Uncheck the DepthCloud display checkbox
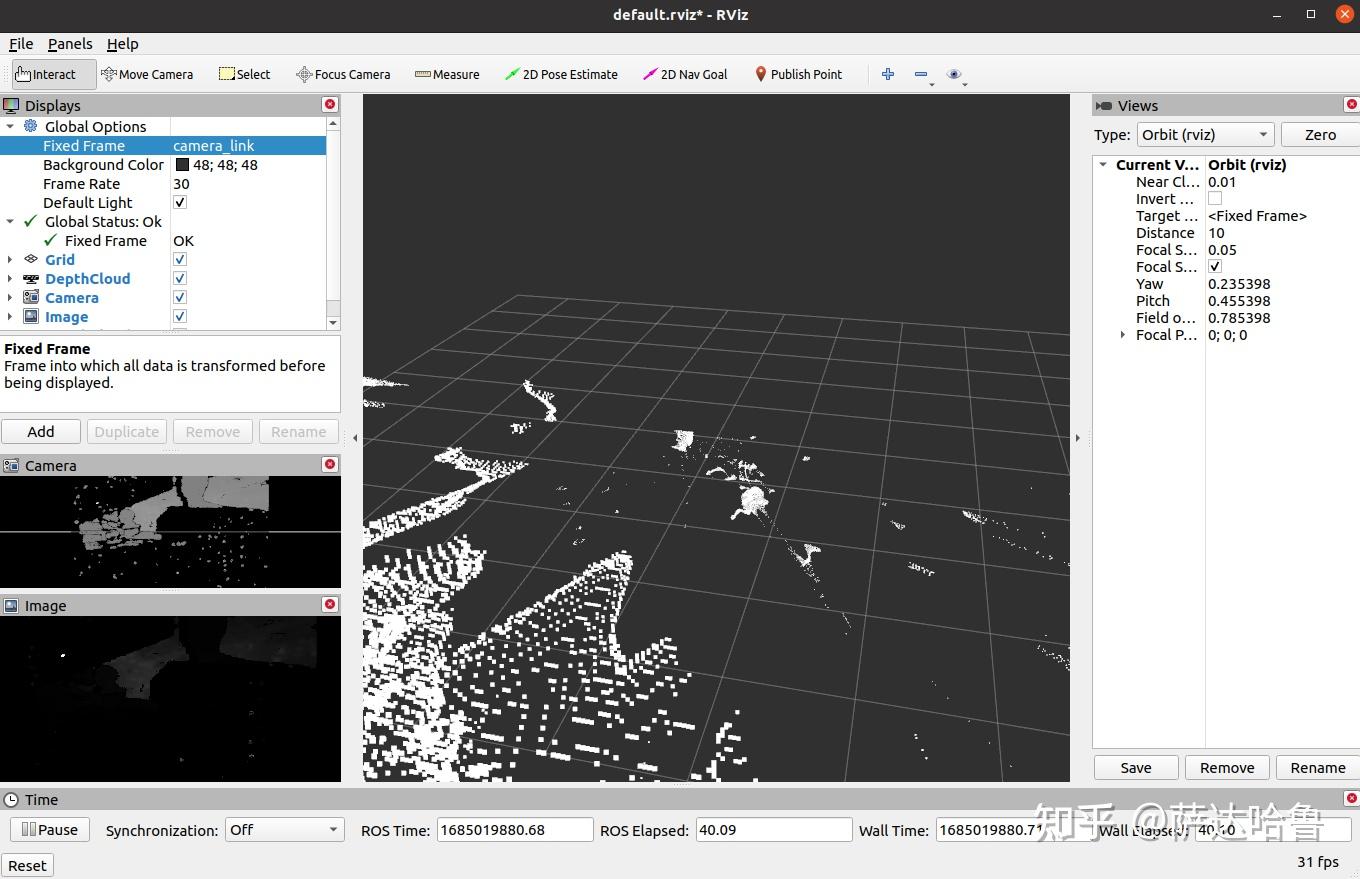 (180, 279)
